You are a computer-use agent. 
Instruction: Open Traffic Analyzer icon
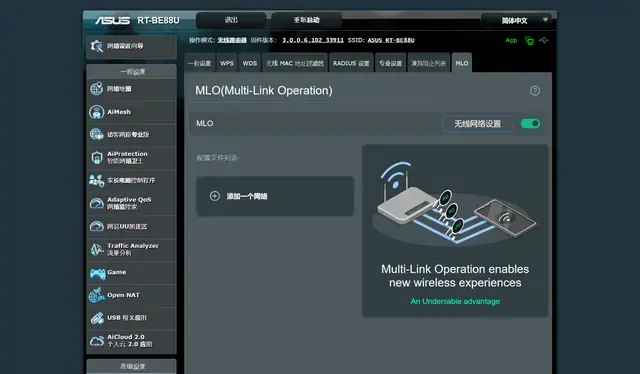click(x=97, y=249)
